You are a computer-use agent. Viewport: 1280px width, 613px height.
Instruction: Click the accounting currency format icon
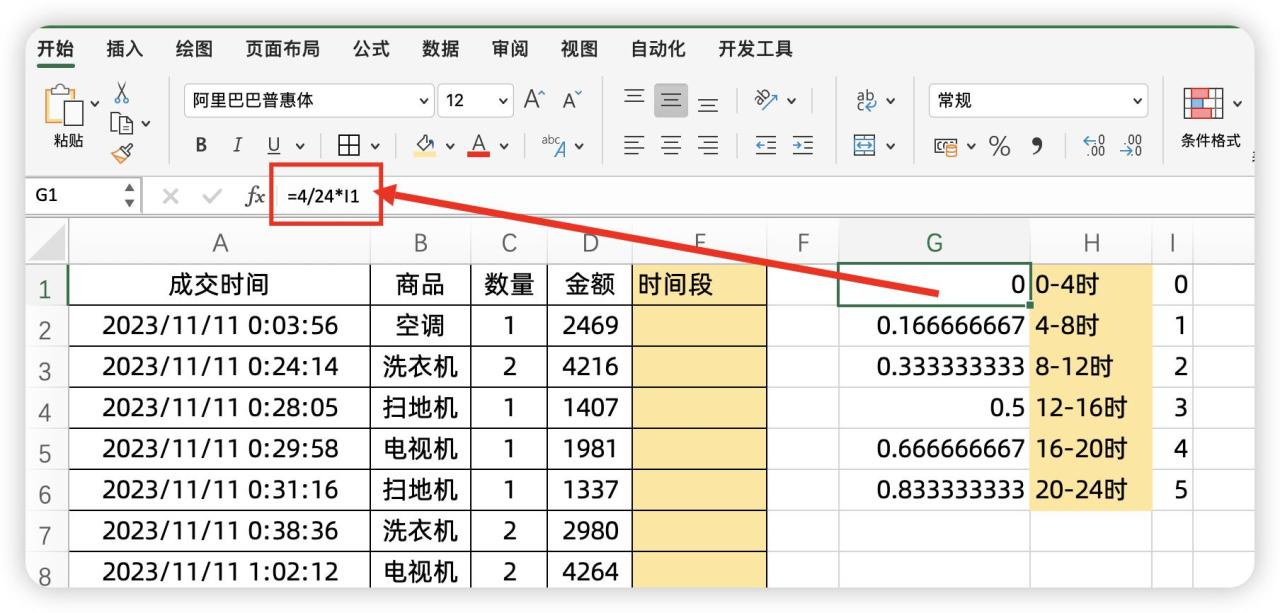coord(946,146)
